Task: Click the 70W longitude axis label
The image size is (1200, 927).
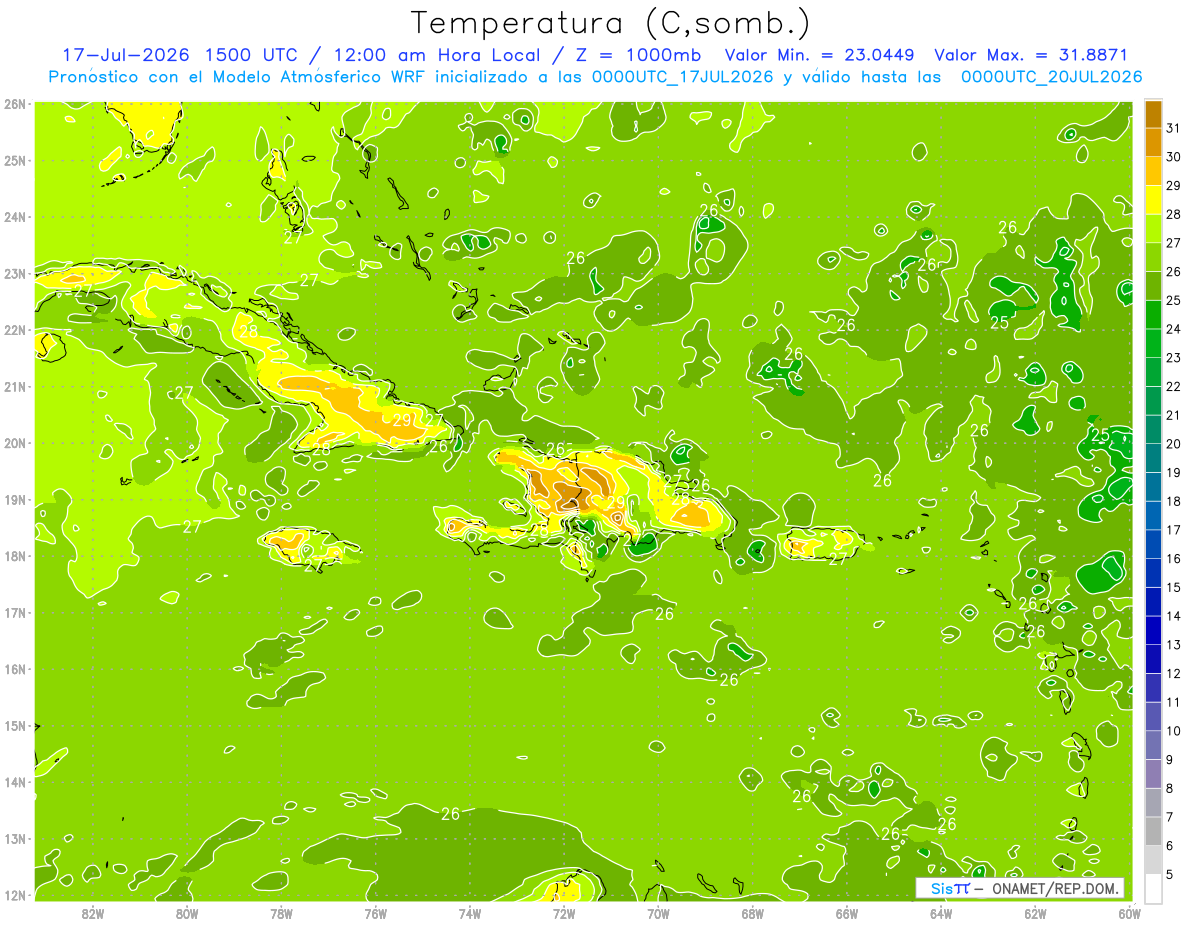Action: click(658, 913)
